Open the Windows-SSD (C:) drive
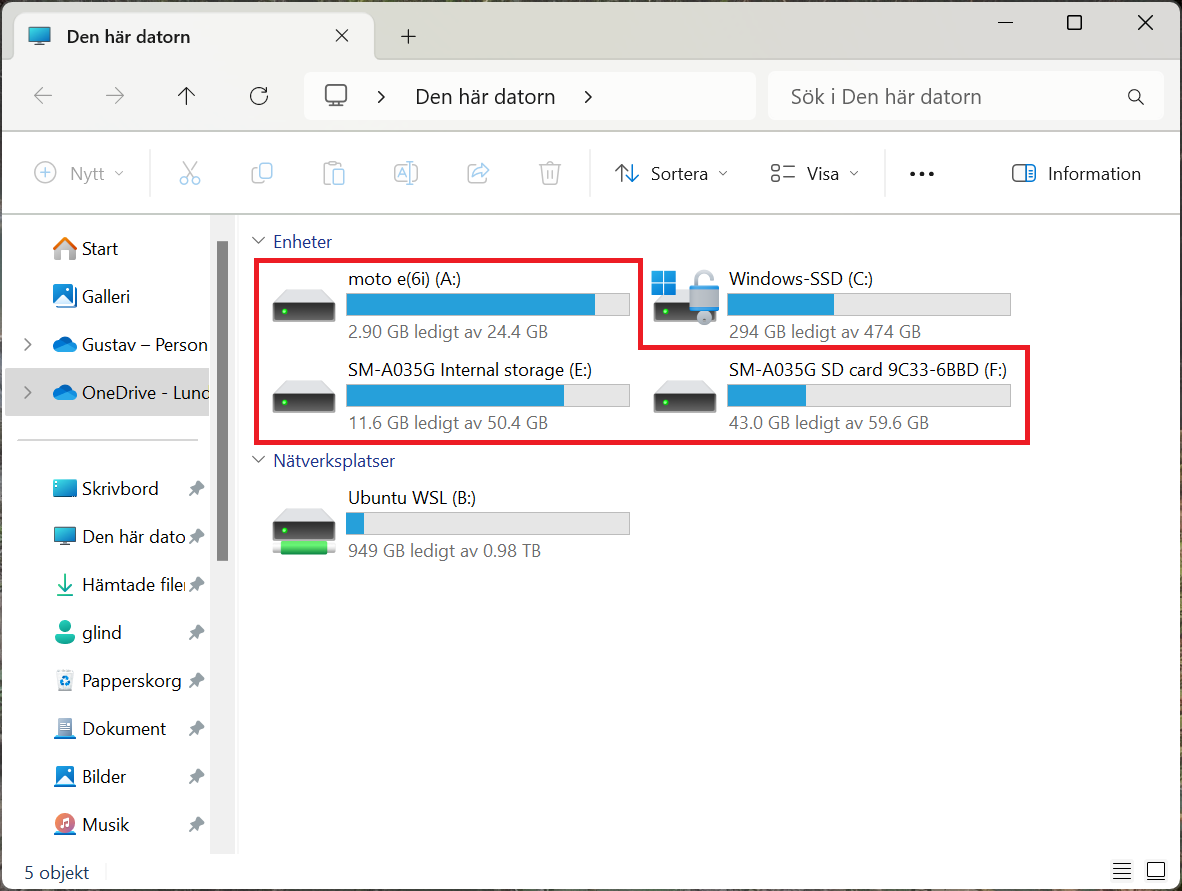This screenshot has width=1182, height=891. 800,279
